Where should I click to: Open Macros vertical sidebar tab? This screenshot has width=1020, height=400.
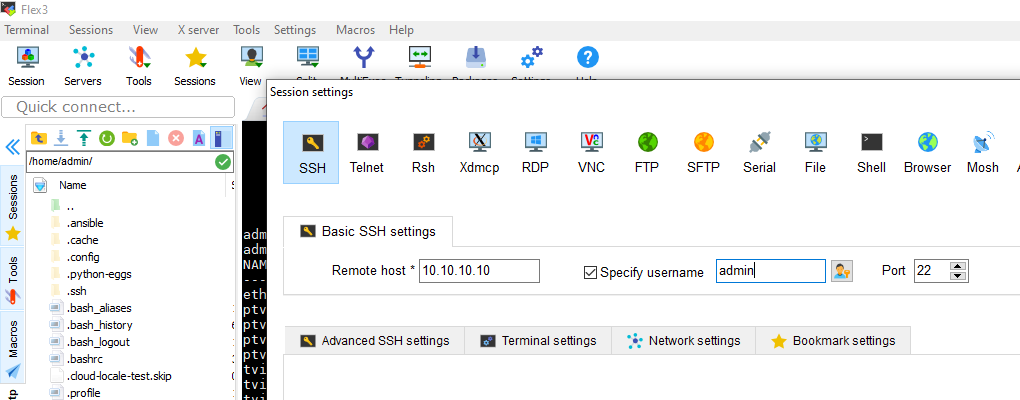tap(12, 349)
